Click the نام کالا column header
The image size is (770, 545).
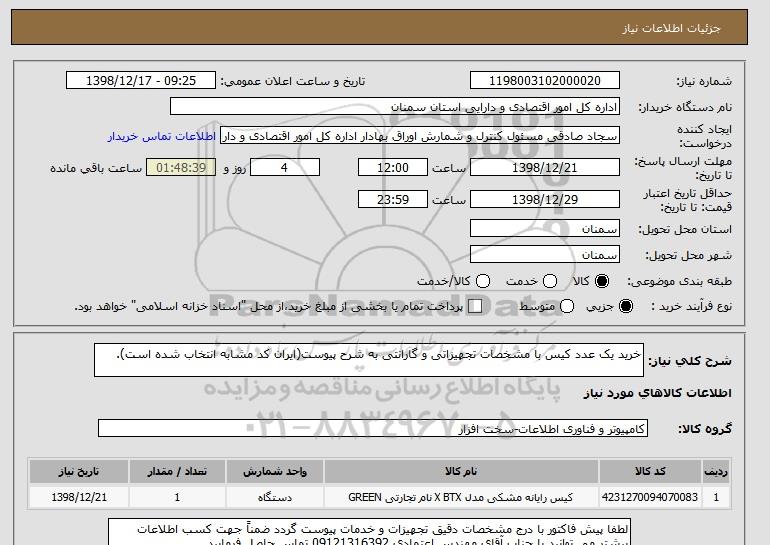coord(461,471)
